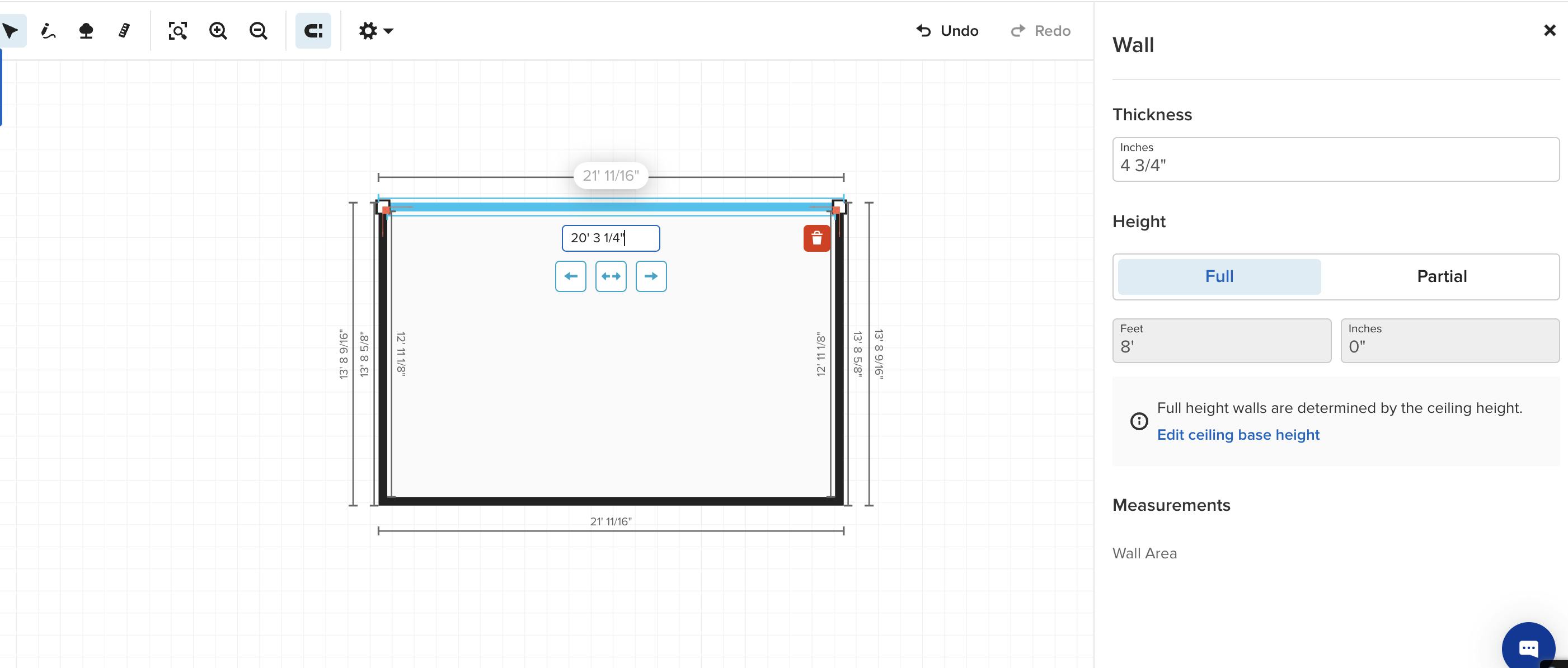Select the ruler measure tool
The height and width of the screenshot is (668, 1568).
124,30
